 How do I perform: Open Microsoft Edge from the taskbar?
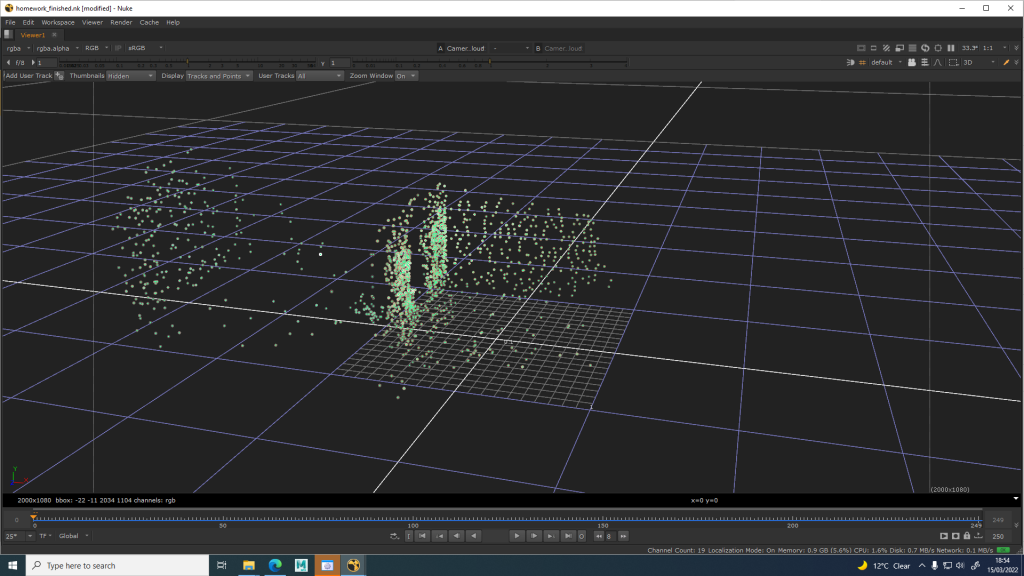click(275, 566)
